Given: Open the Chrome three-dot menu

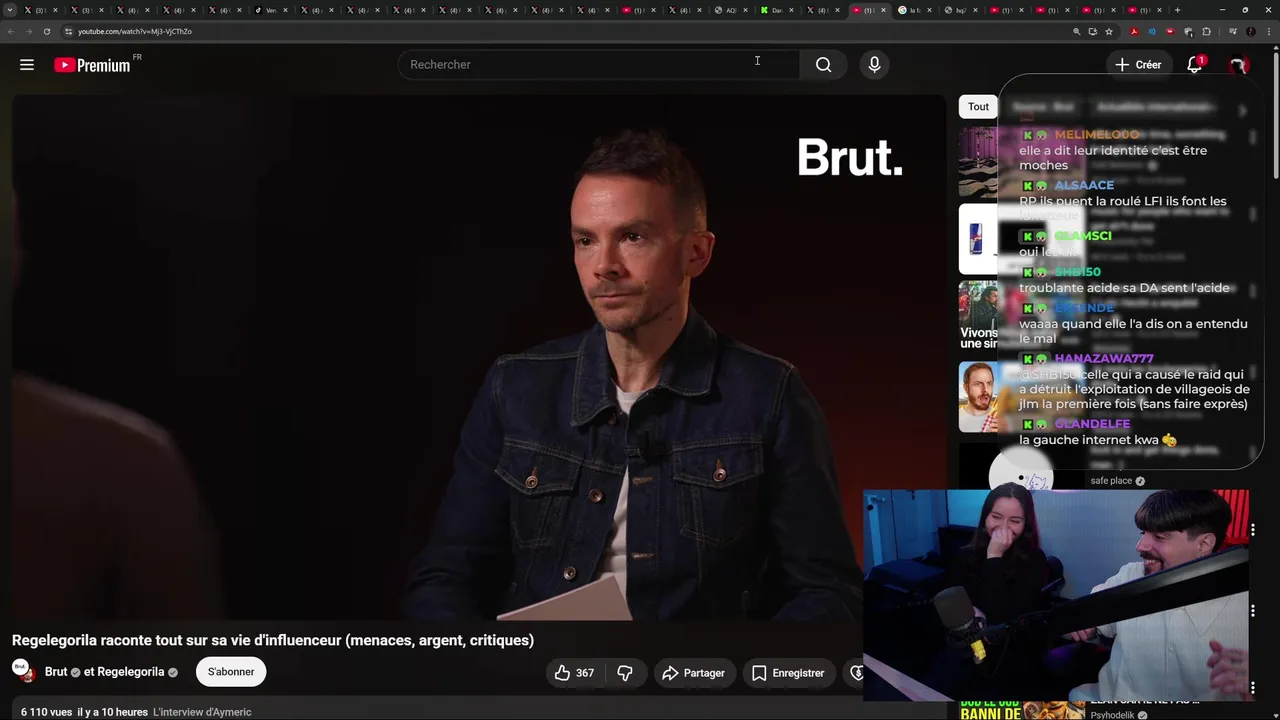Looking at the screenshot, I should click(1268, 31).
